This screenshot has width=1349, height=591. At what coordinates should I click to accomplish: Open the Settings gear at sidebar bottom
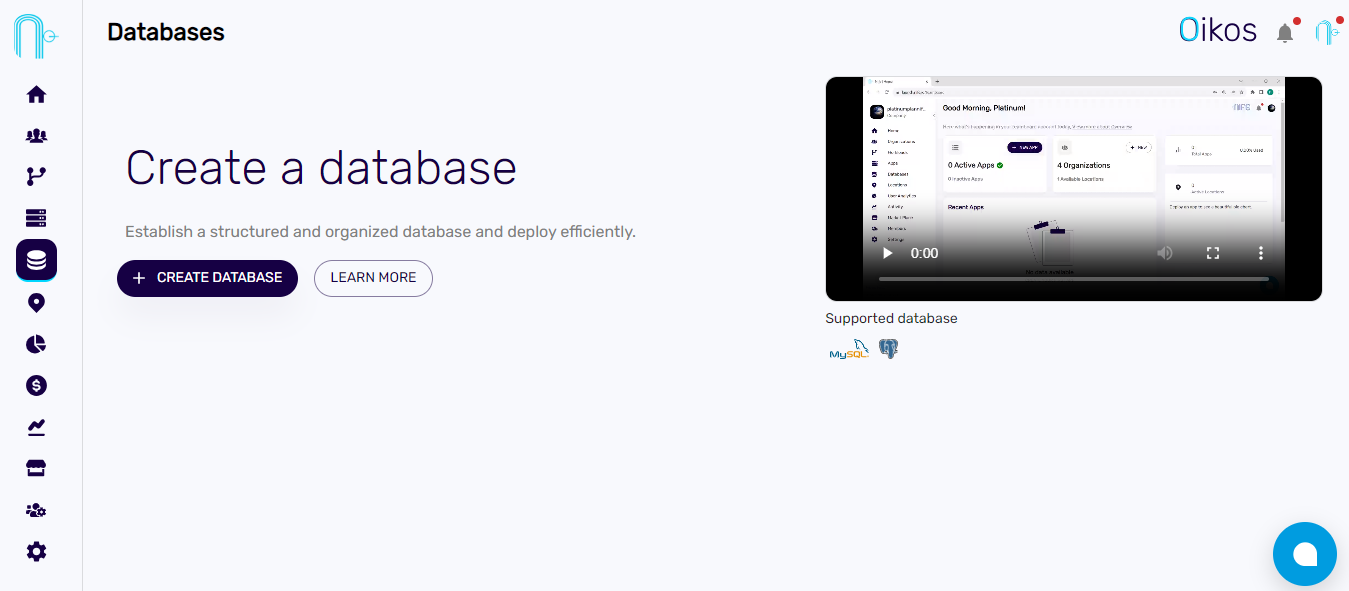click(x=36, y=551)
